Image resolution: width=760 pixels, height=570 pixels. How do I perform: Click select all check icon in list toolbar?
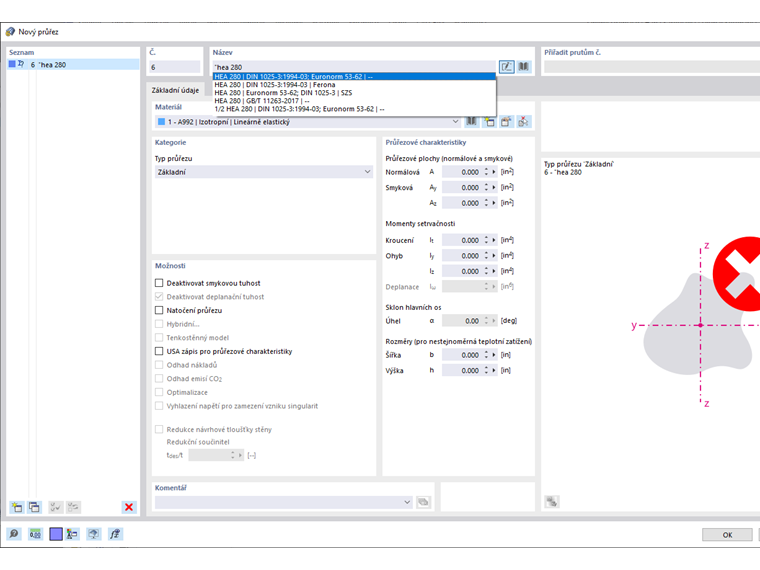(x=56, y=507)
